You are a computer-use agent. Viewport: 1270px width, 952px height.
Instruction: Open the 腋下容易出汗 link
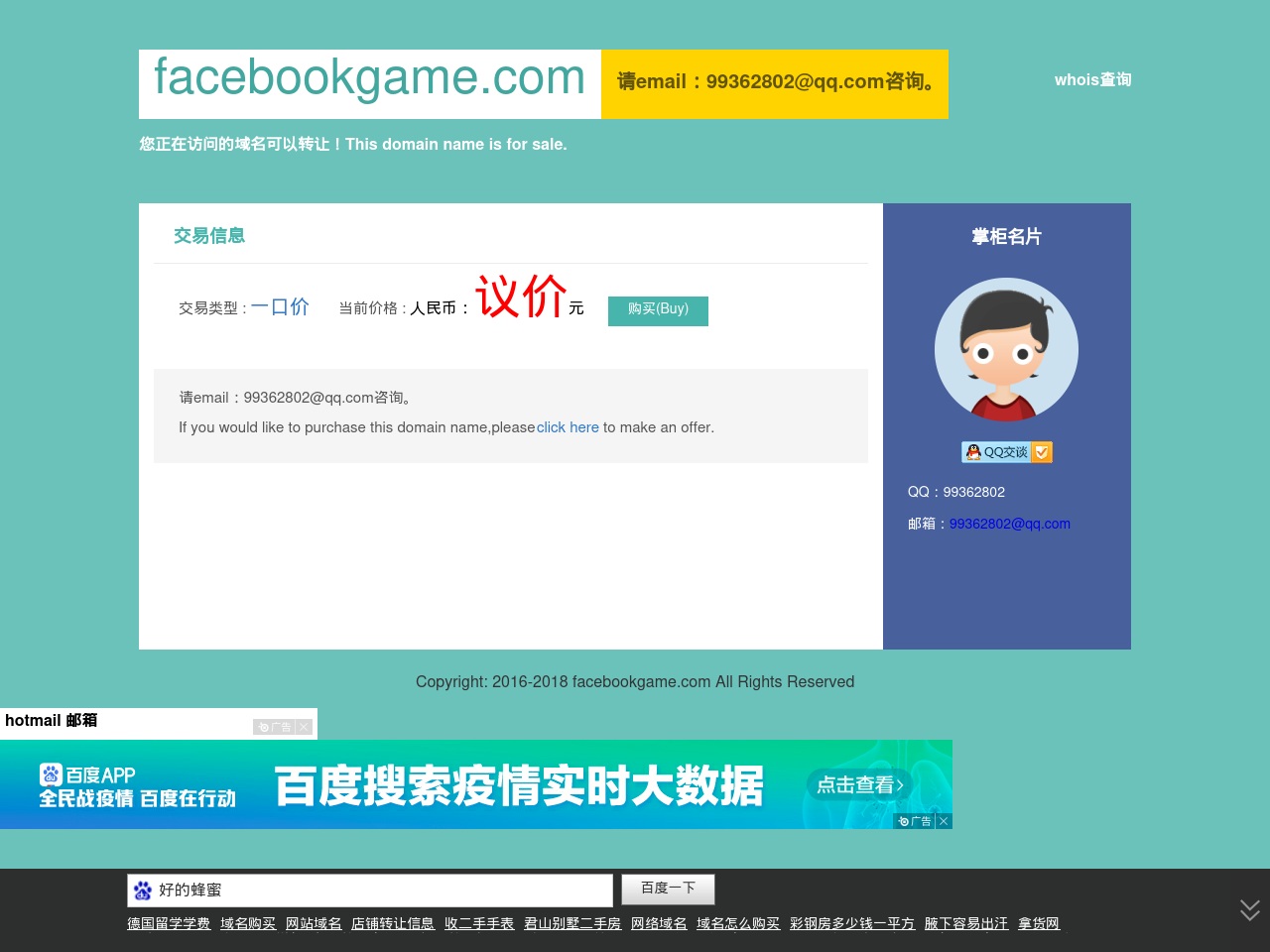coord(966,923)
